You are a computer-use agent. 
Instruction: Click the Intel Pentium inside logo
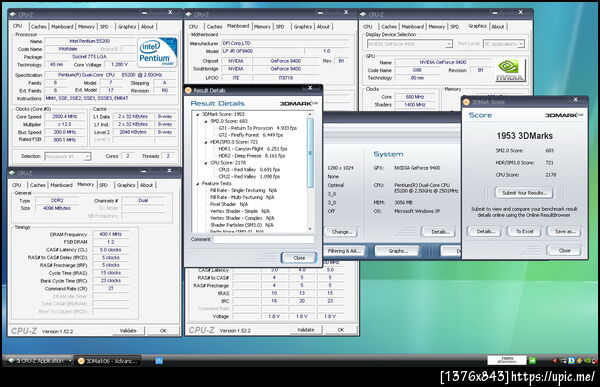tap(157, 52)
